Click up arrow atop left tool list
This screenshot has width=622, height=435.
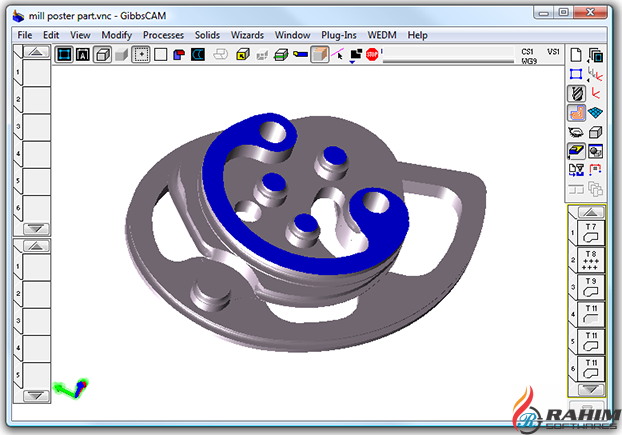coord(36,50)
